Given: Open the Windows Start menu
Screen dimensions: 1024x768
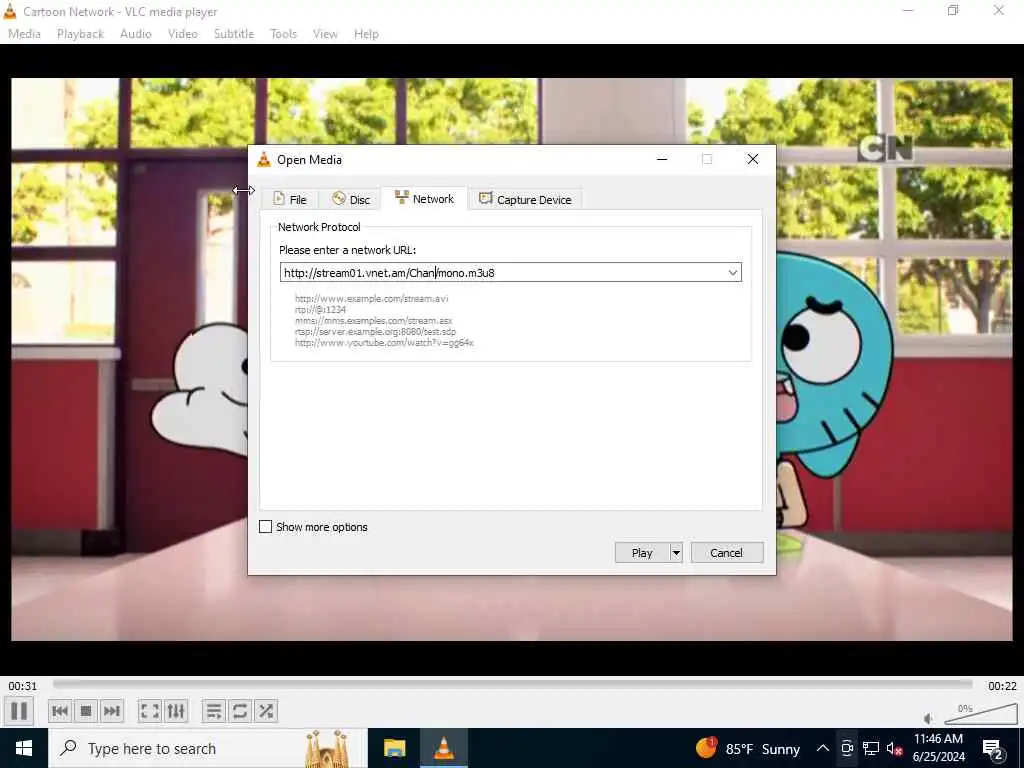Looking at the screenshot, I should tap(24, 748).
